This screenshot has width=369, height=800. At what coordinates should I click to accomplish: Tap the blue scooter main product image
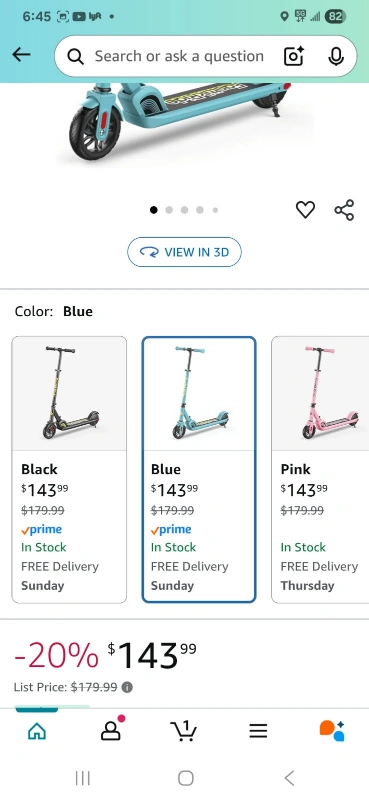pyautogui.click(x=184, y=122)
